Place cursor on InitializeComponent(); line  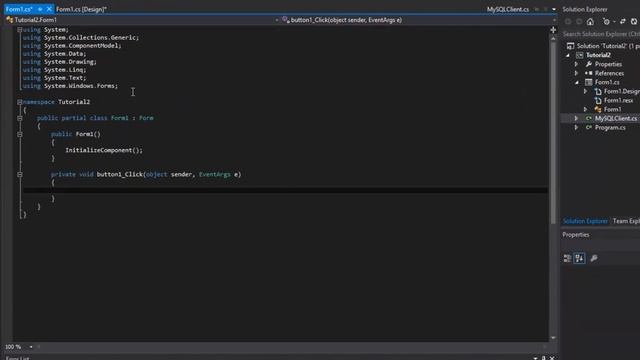coord(104,150)
